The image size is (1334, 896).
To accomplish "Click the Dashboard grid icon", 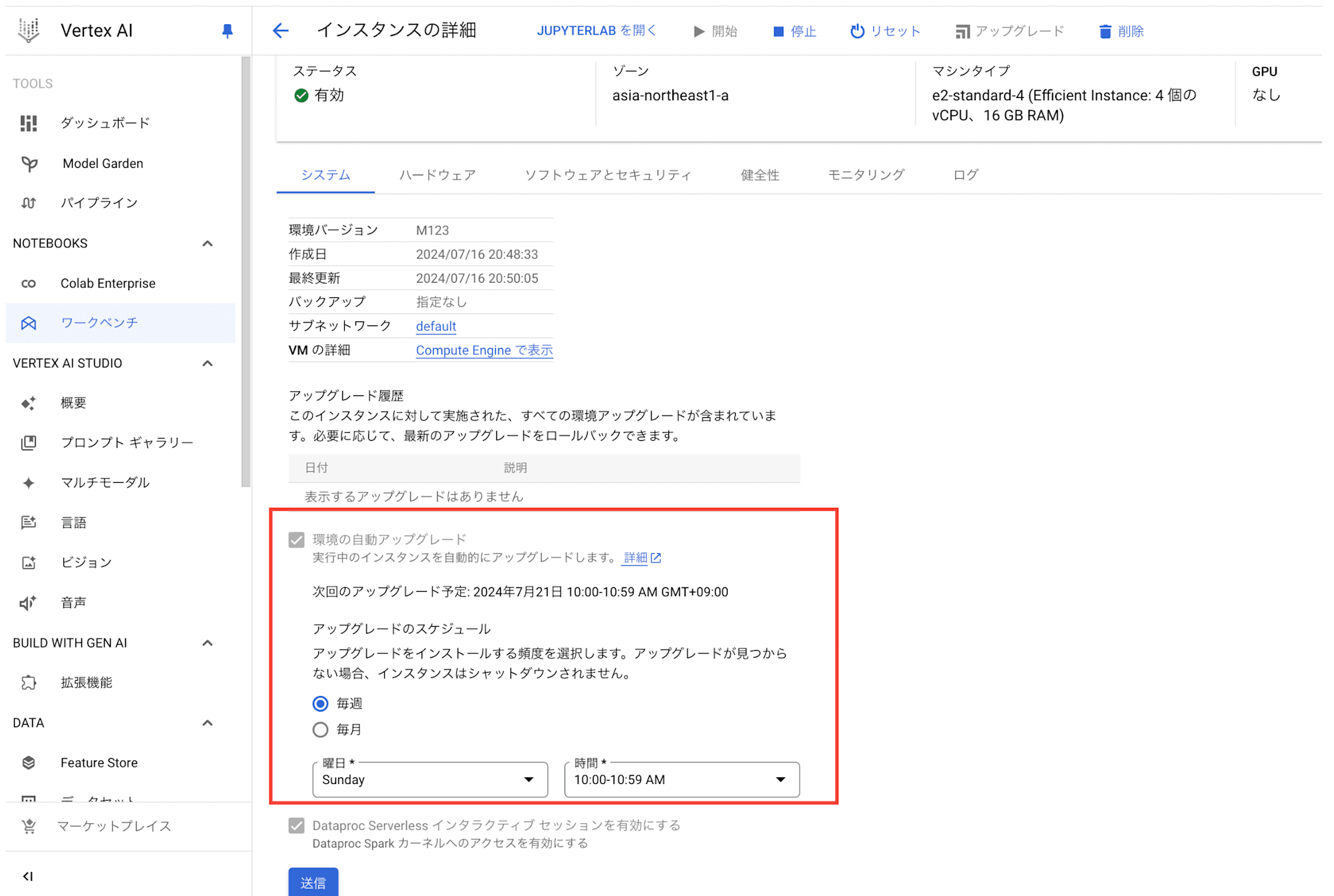I will [29, 123].
